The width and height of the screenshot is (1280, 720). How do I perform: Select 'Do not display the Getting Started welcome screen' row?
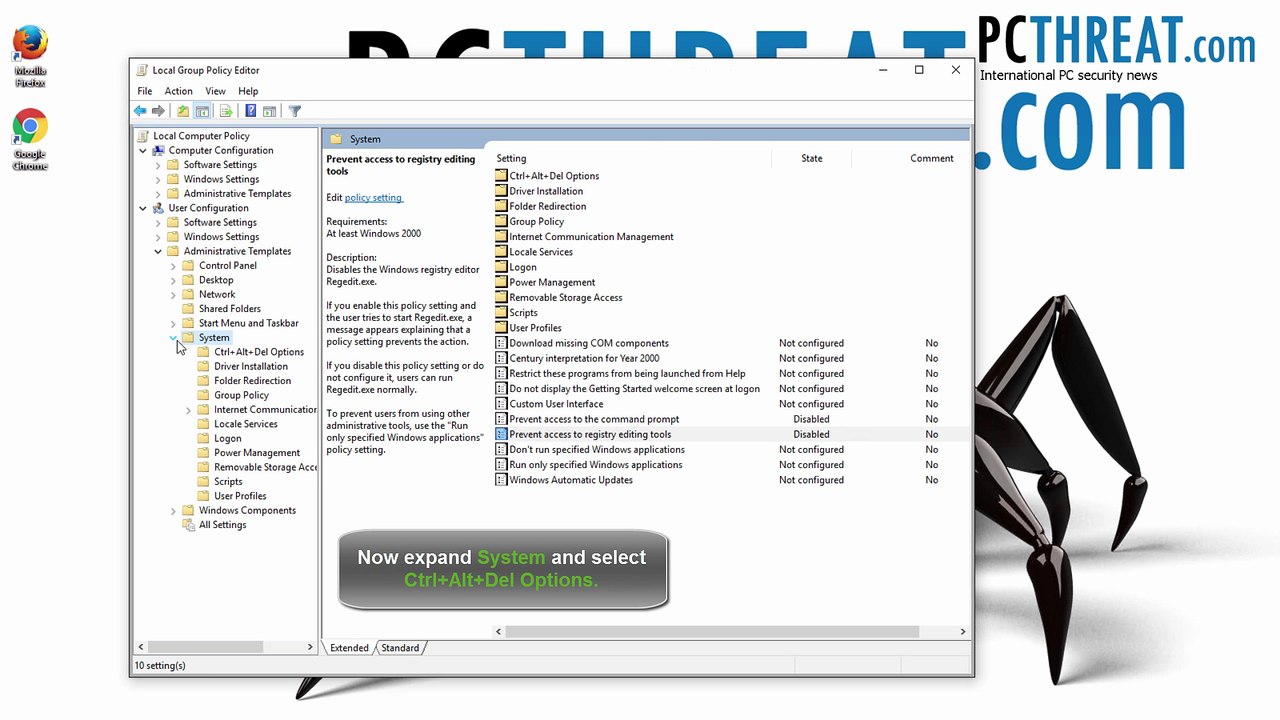[732, 389]
